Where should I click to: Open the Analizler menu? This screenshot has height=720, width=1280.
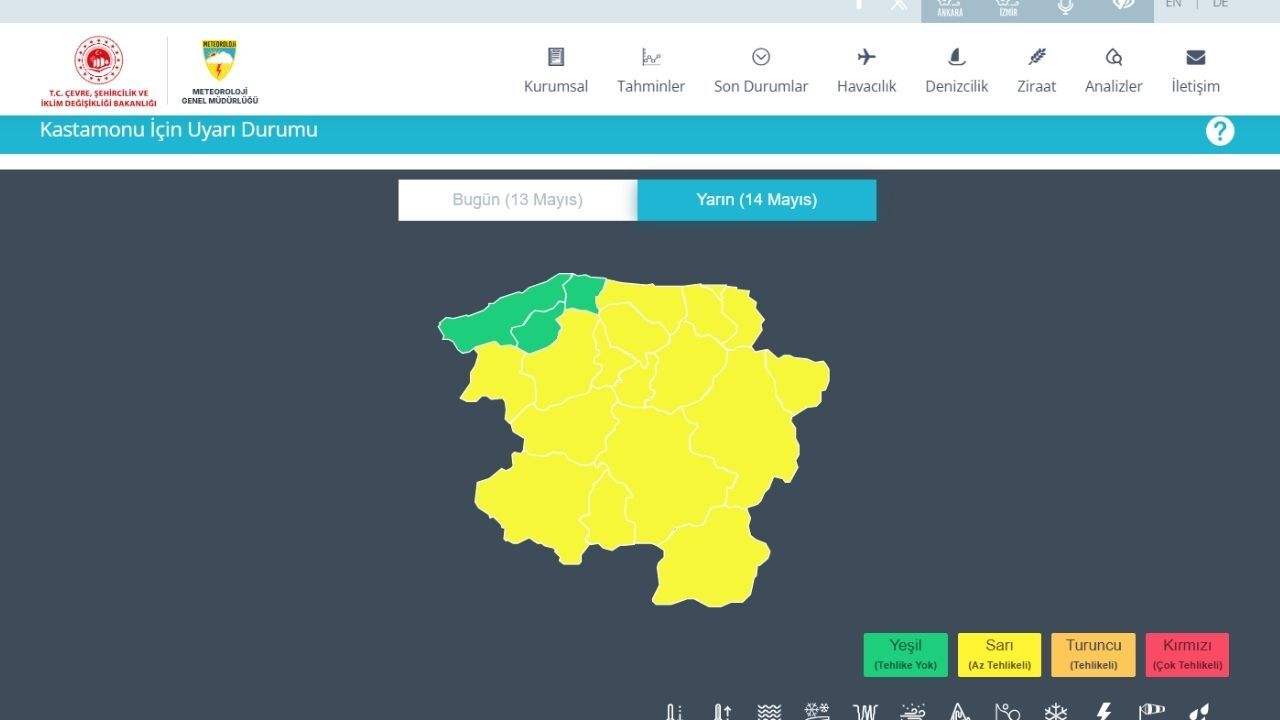click(x=1114, y=71)
